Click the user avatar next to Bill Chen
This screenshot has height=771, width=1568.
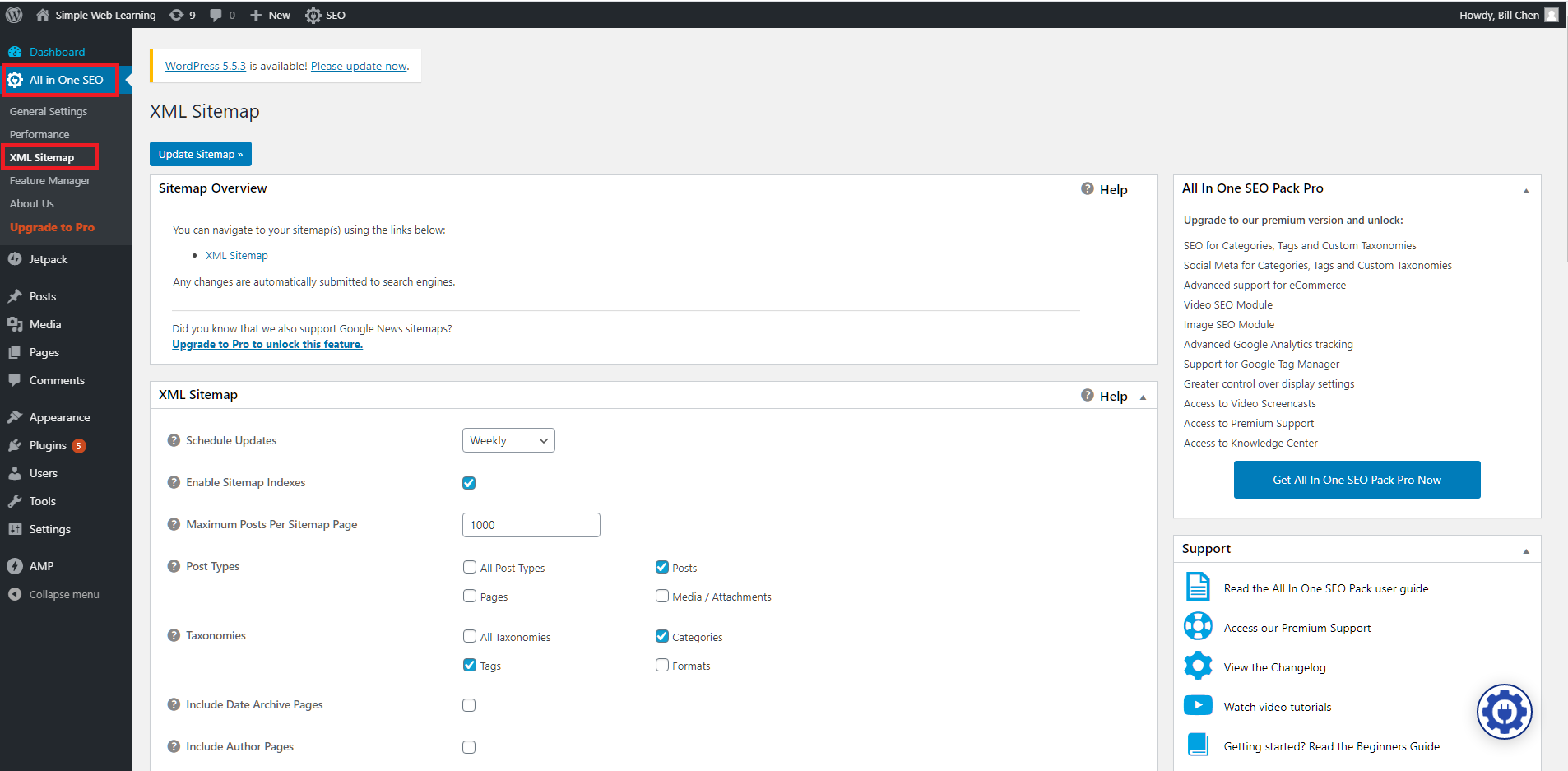[1551, 15]
